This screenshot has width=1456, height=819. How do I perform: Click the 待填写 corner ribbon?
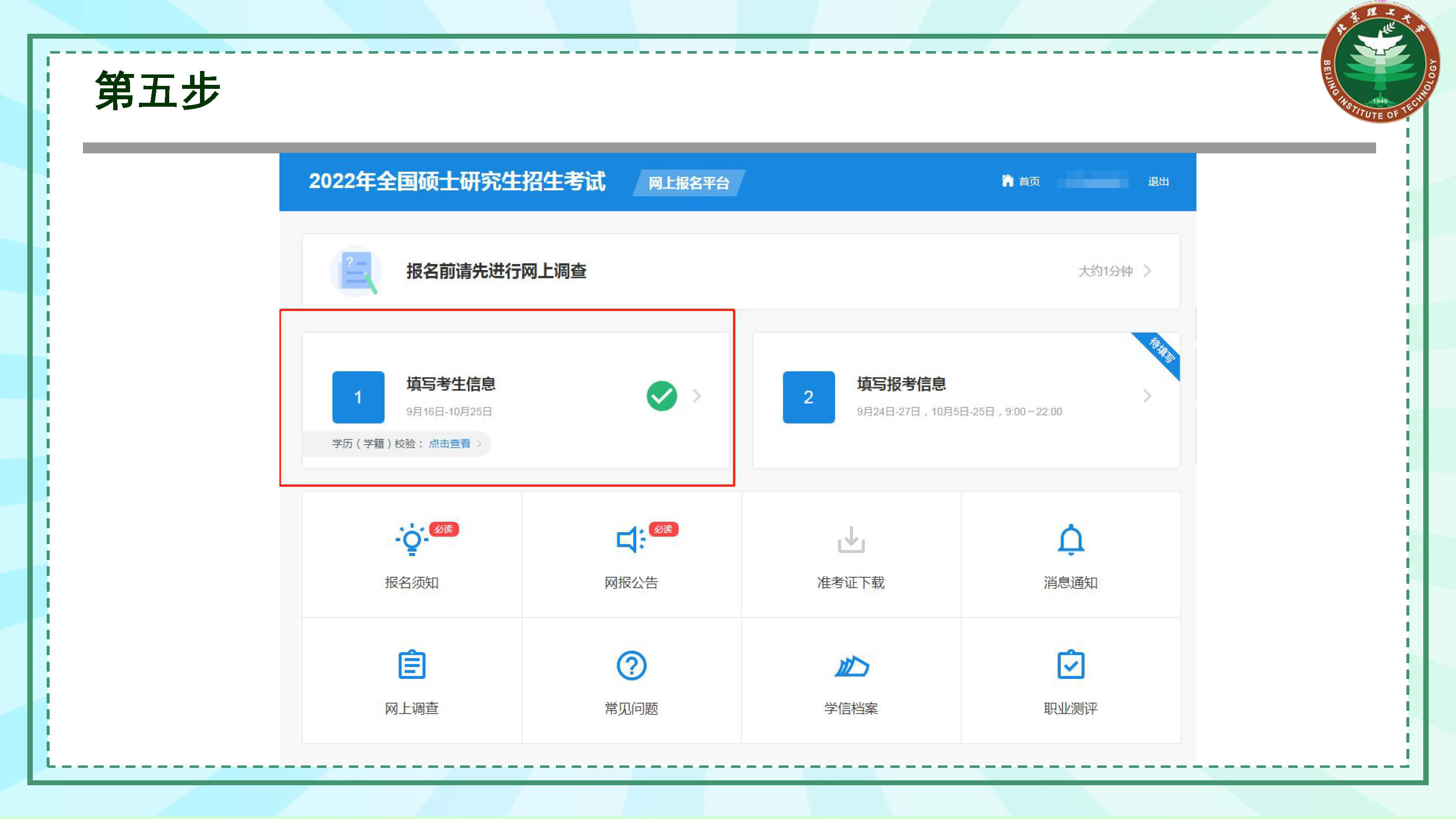[x=1162, y=350]
